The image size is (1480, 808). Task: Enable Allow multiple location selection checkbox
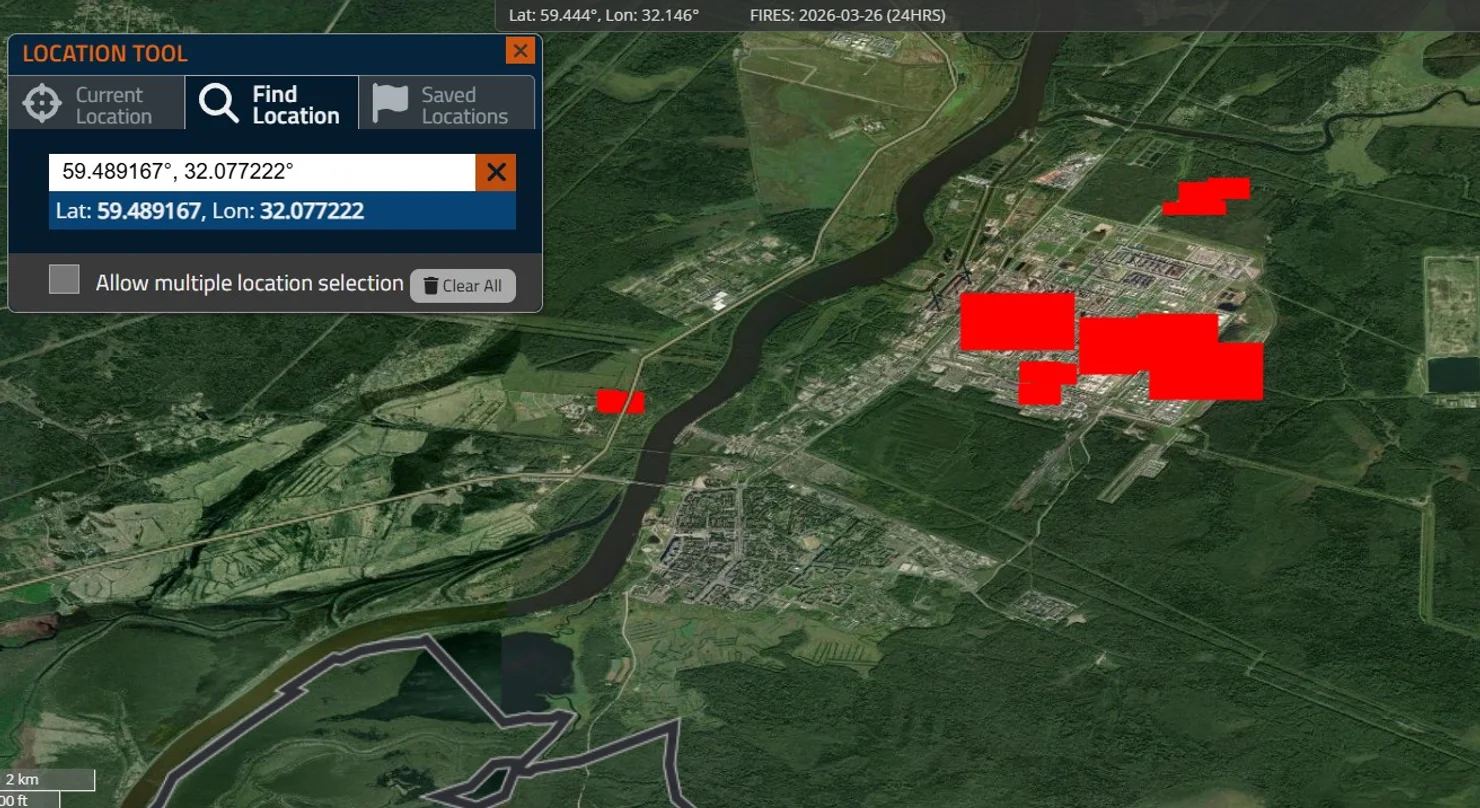click(65, 280)
